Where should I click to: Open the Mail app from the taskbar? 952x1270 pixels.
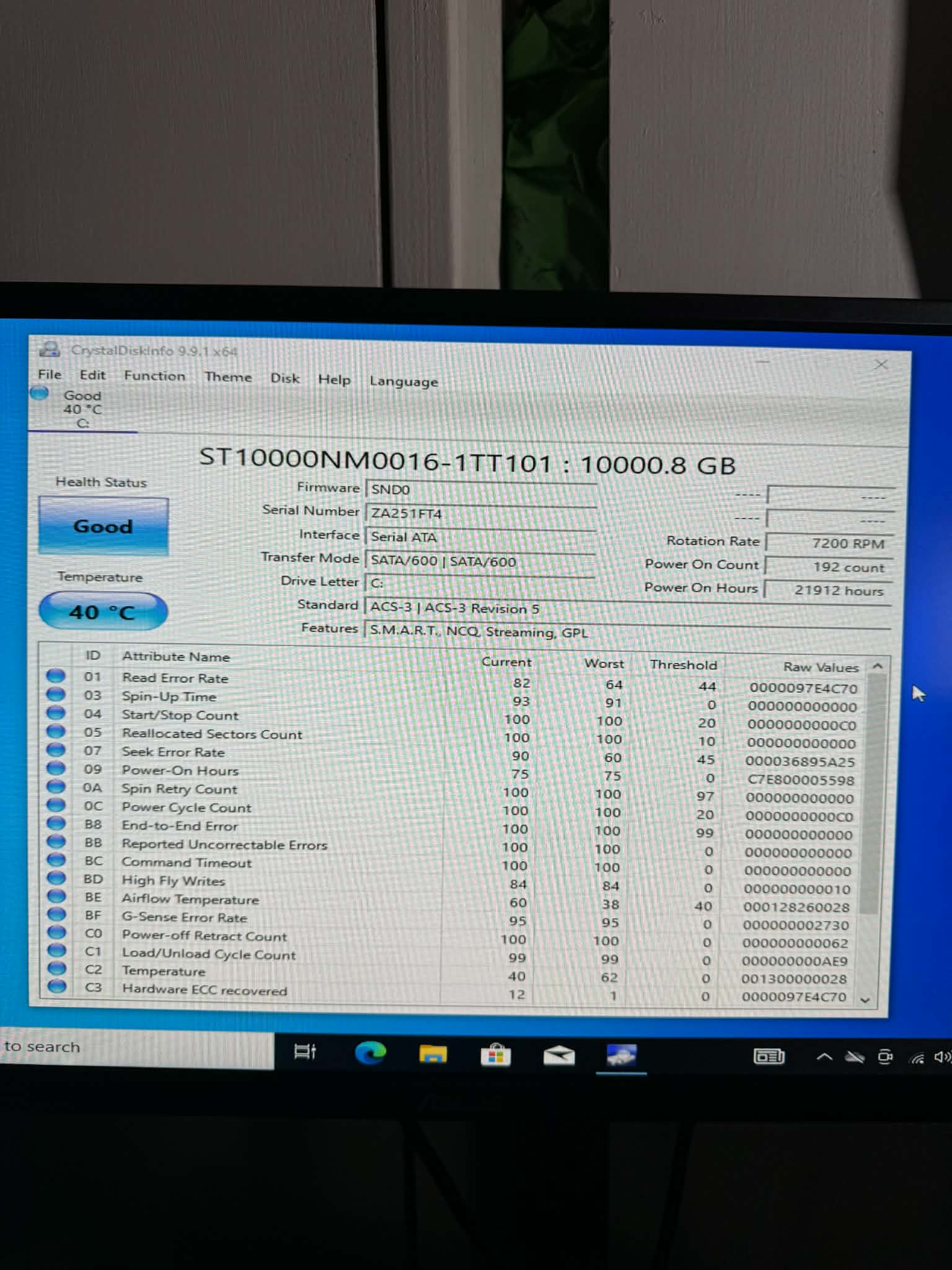tap(558, 1055)
